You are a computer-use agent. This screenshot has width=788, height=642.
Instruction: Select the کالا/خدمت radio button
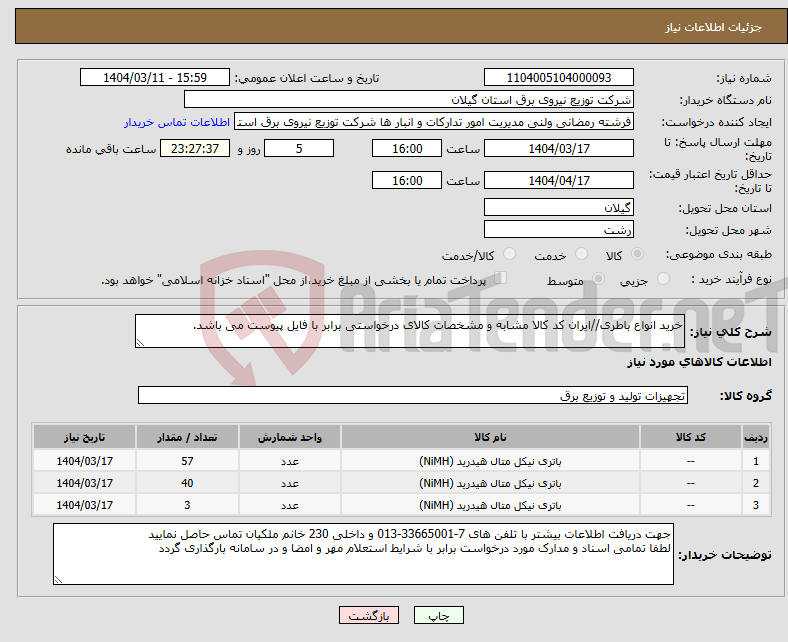[x=510, y=254]
